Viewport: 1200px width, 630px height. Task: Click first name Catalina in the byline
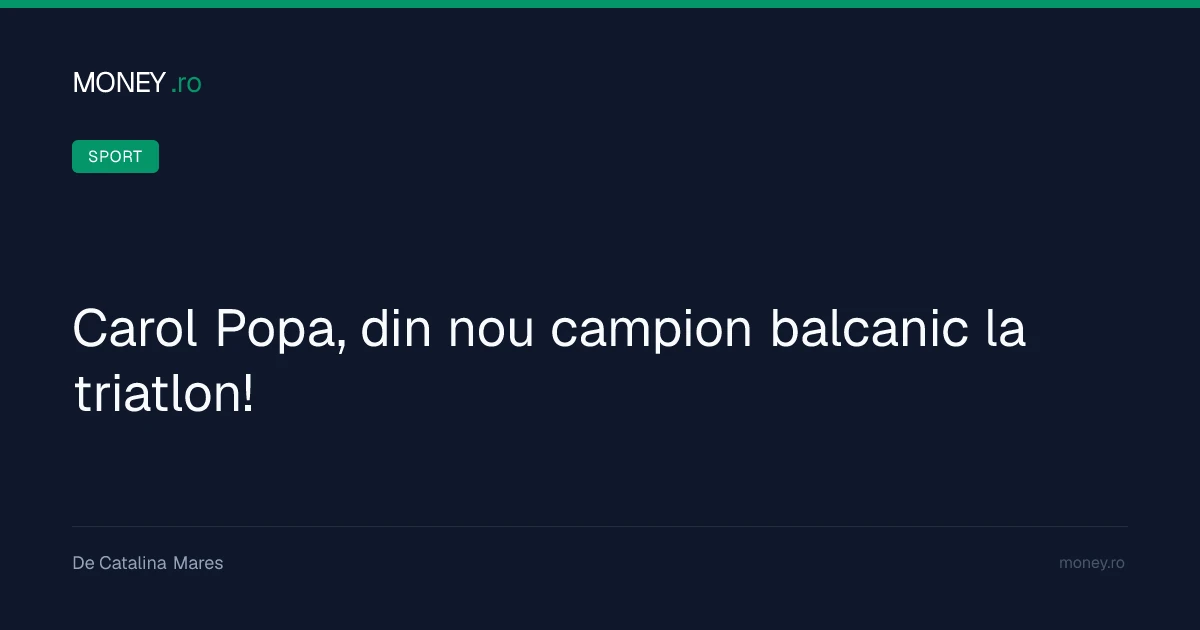(133, 563)
